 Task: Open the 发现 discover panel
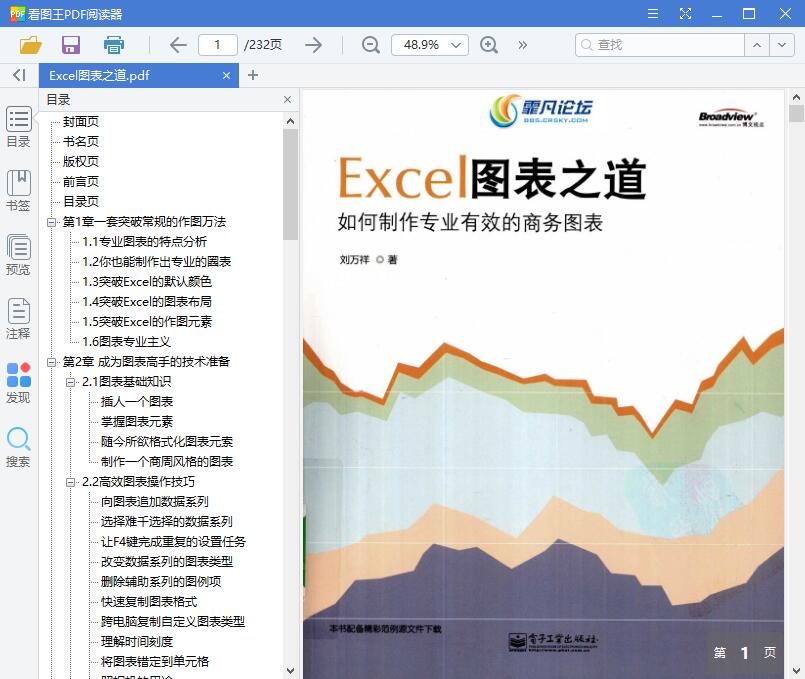point(18,383)
